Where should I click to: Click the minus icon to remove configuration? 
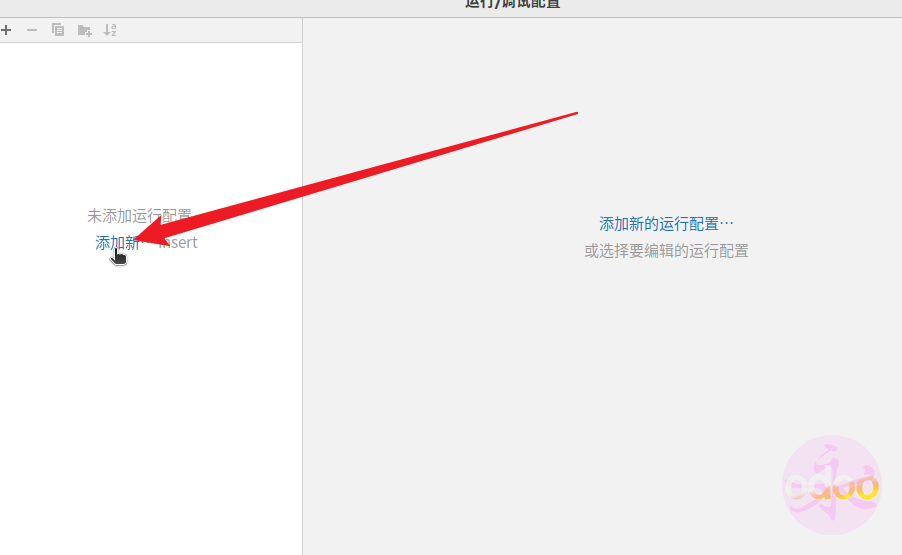pyautogui.click(x=32, y=30)
